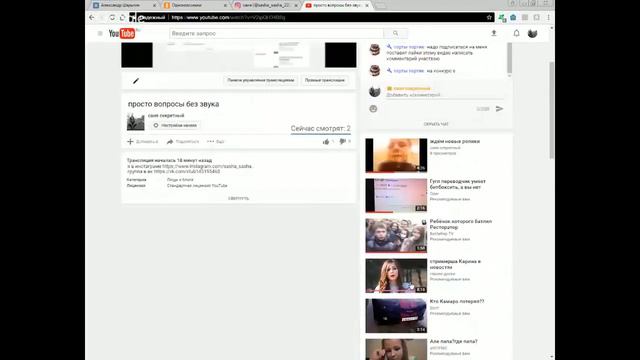Switch to the Instagram browser tab

point(266,5)
